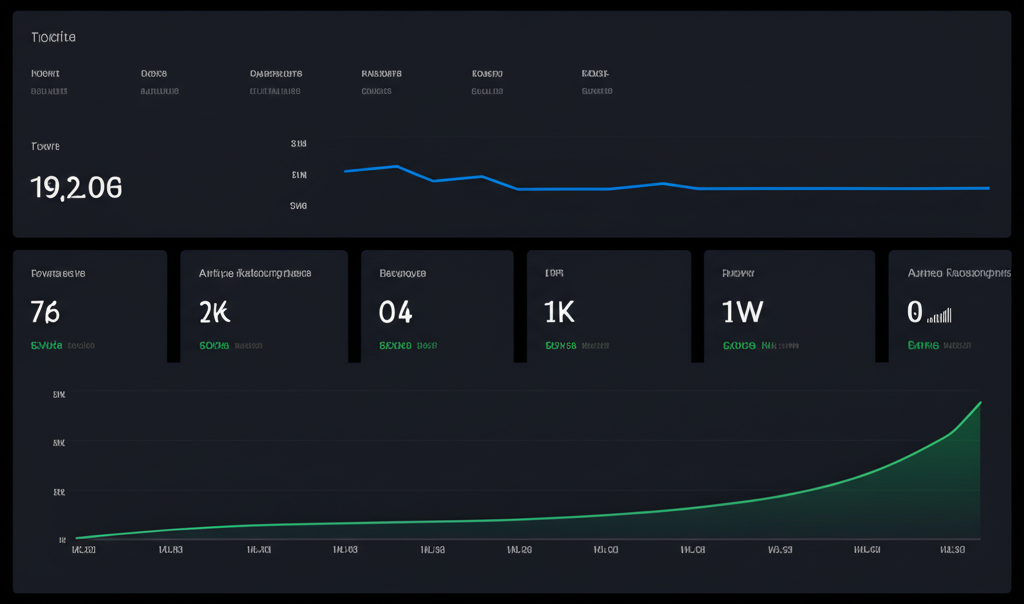Expand the fourth metric in the top stats row
The height and width of the screenshot is (604, 1024).
[383, 81]
